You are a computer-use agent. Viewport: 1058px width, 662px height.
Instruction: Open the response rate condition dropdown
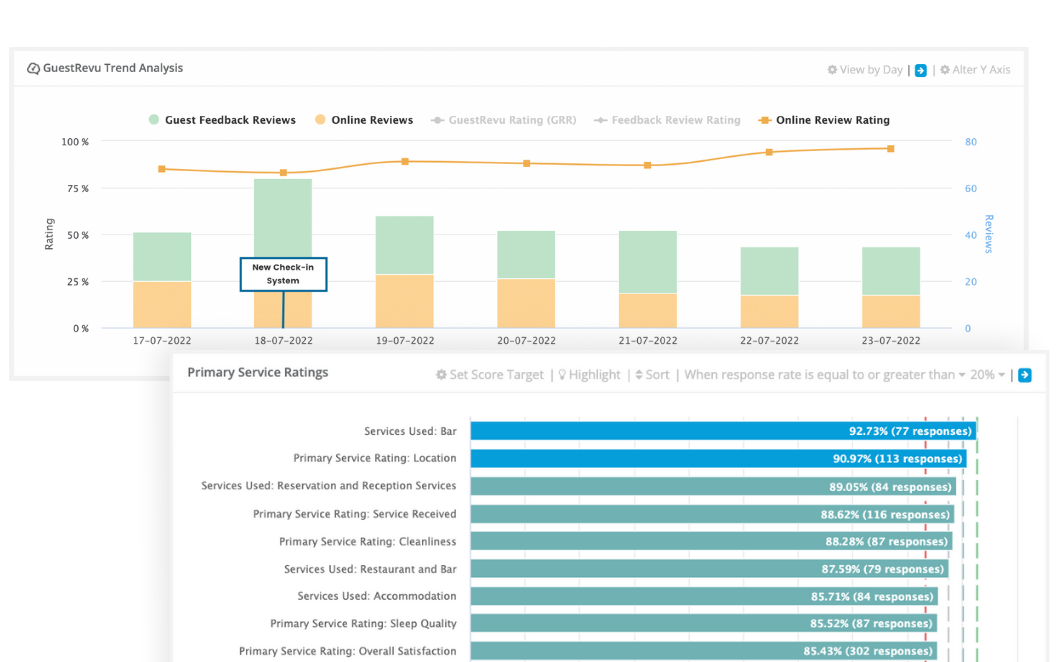click(825, 375)
